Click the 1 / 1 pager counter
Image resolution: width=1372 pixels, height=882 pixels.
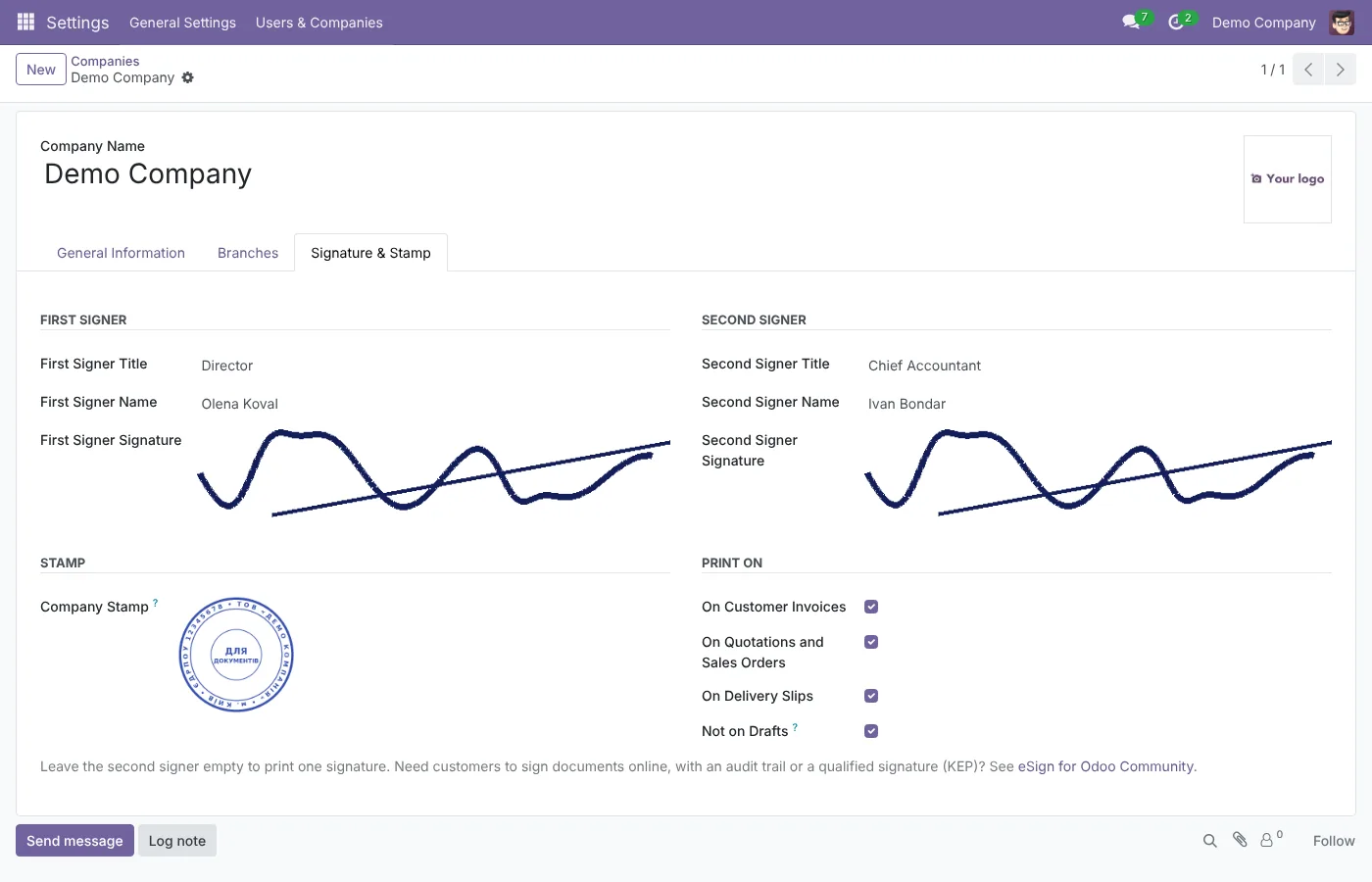tap(1272, 70)
